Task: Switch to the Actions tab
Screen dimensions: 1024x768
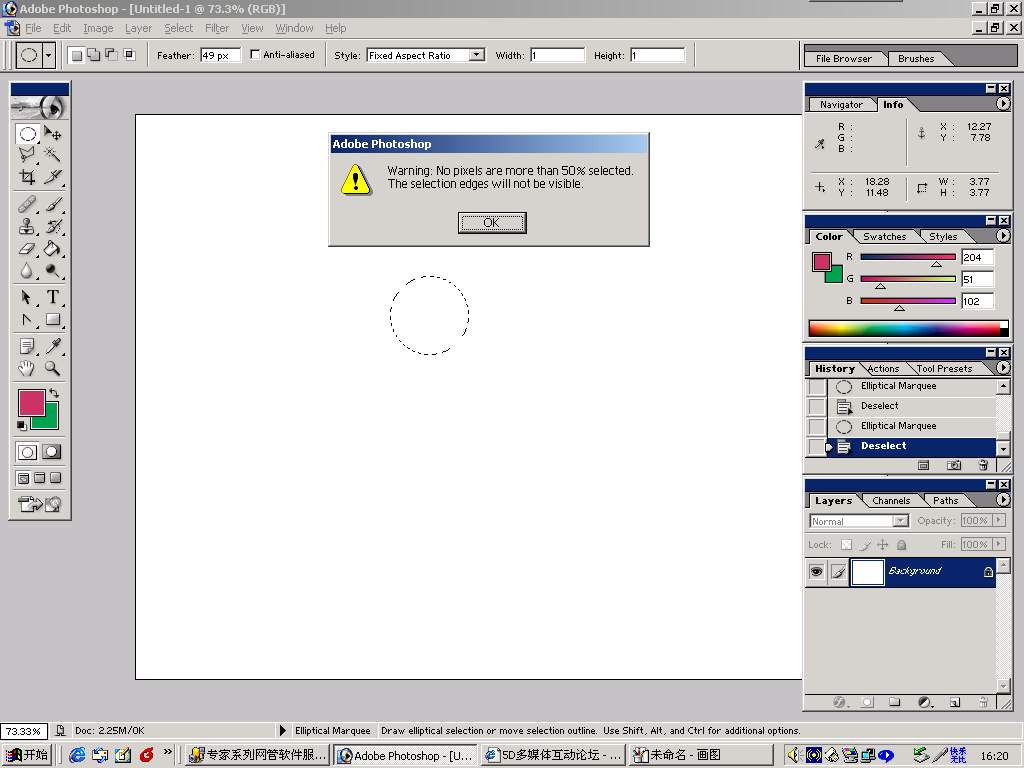Action: pyautogui.click(x=883, y=368)
